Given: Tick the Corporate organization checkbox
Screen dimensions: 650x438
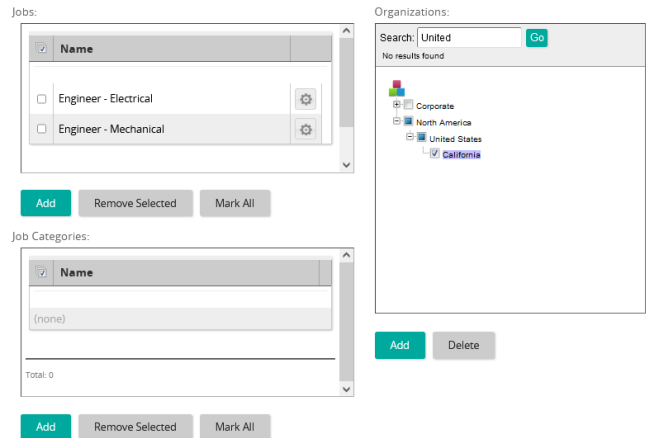Looking at the screenshot, I should pyautogui.click(x=409, y=104).
